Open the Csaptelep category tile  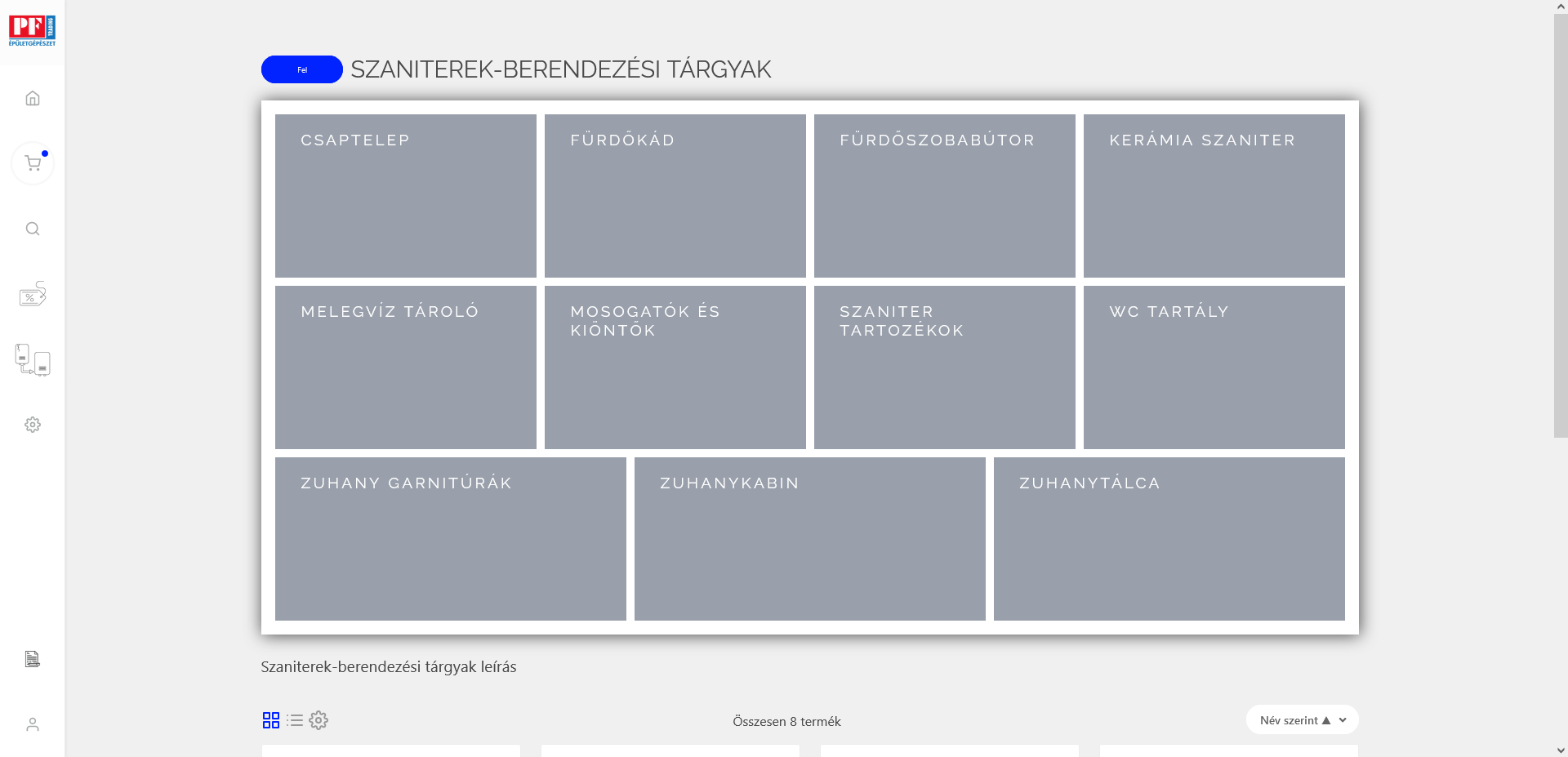coord(406,196)
